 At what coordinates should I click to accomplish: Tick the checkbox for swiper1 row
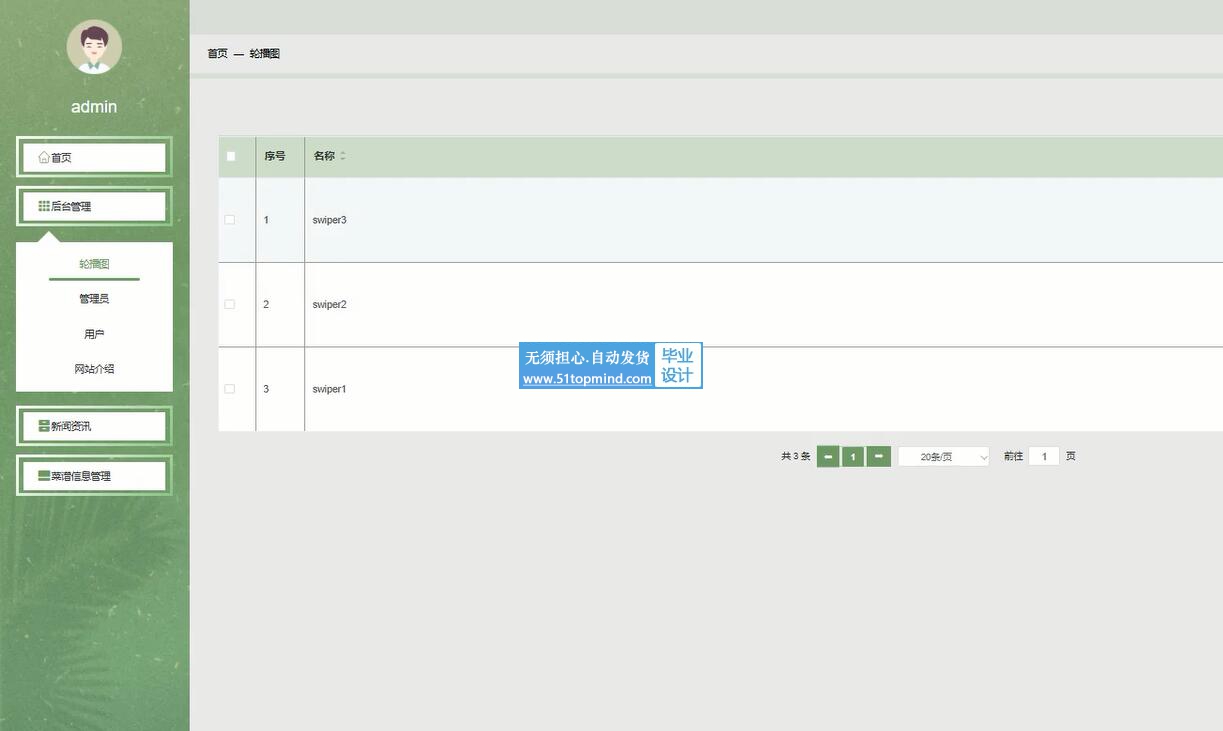230,389
